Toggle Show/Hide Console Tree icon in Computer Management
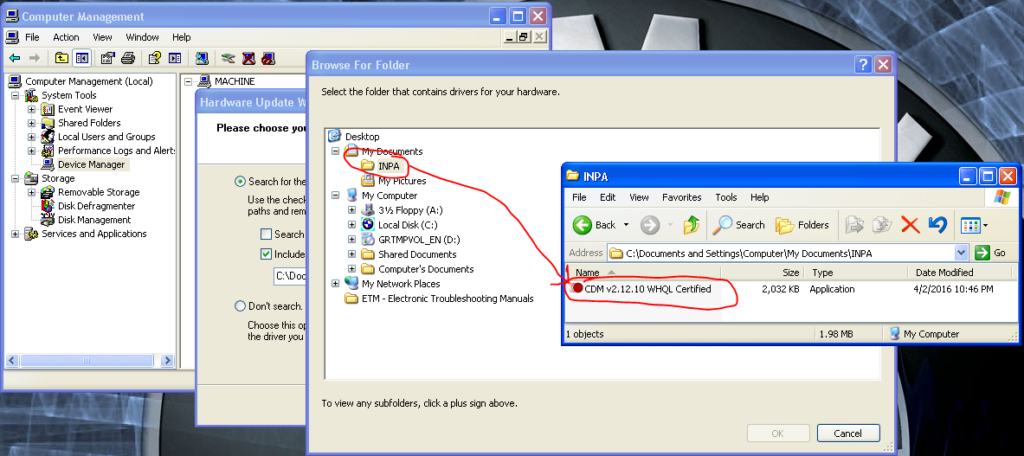 pyautogui.click(x=82, y=58)
